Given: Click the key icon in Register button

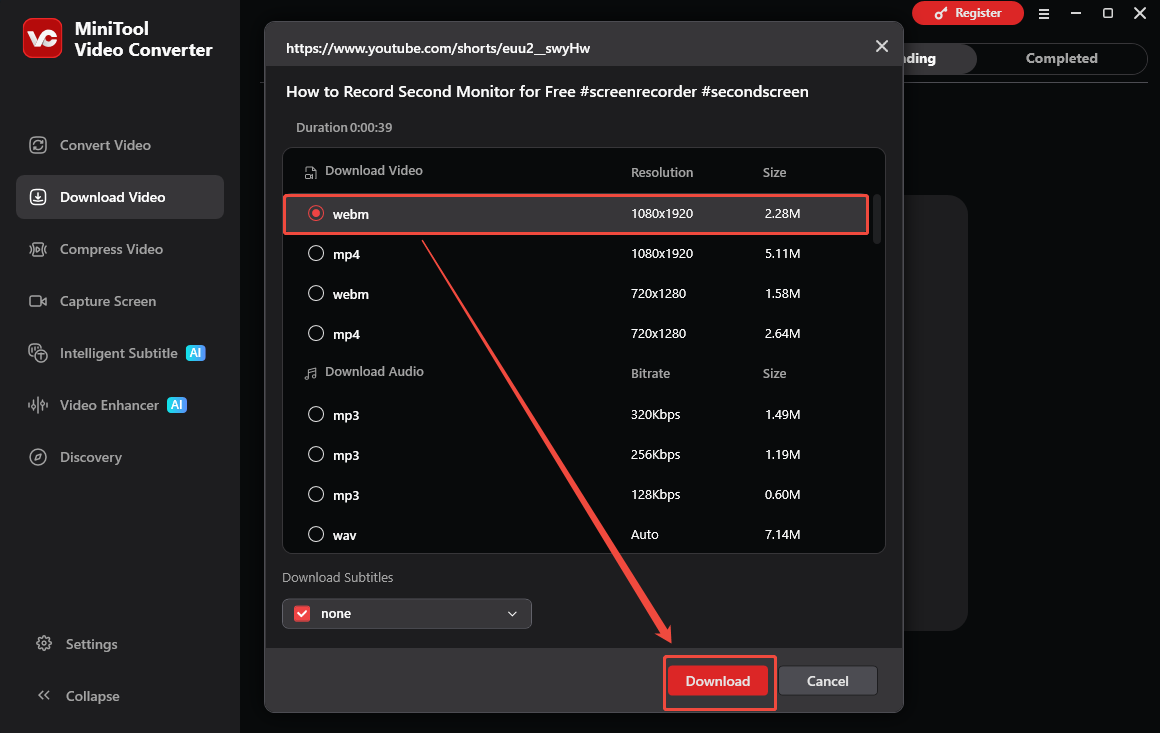Looking at the screenshot, I should pos(940,13).
